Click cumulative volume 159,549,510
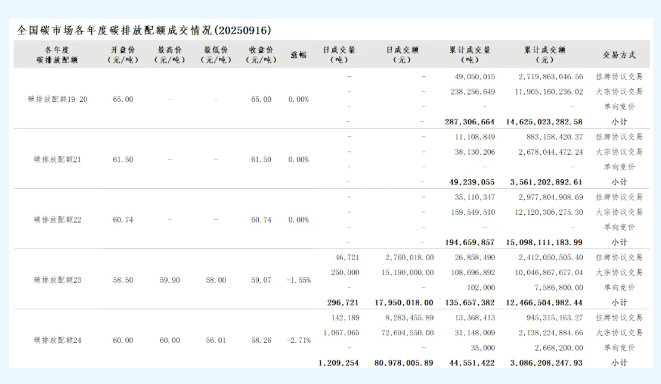The height and width of the screenshot is (384, 661). point(473,212)
